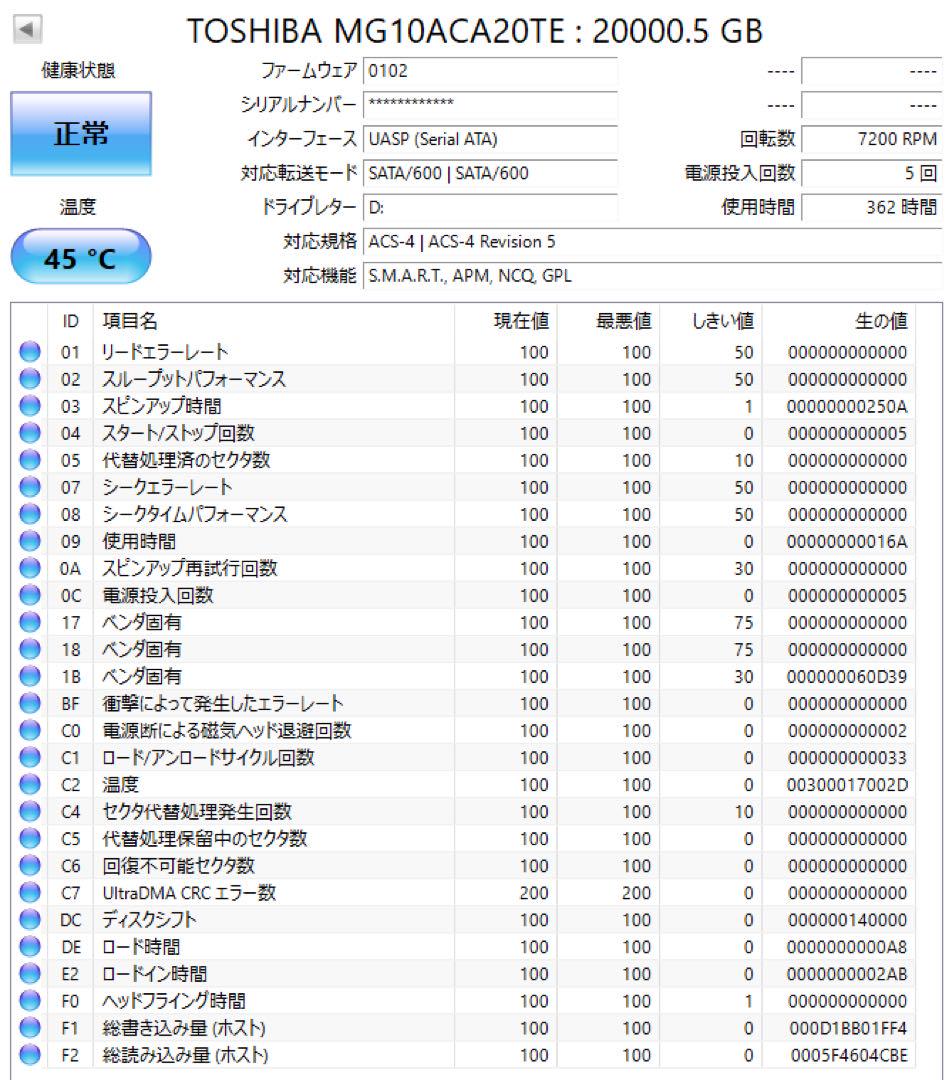Click the power-on count field 5 回

click(871, 173)
